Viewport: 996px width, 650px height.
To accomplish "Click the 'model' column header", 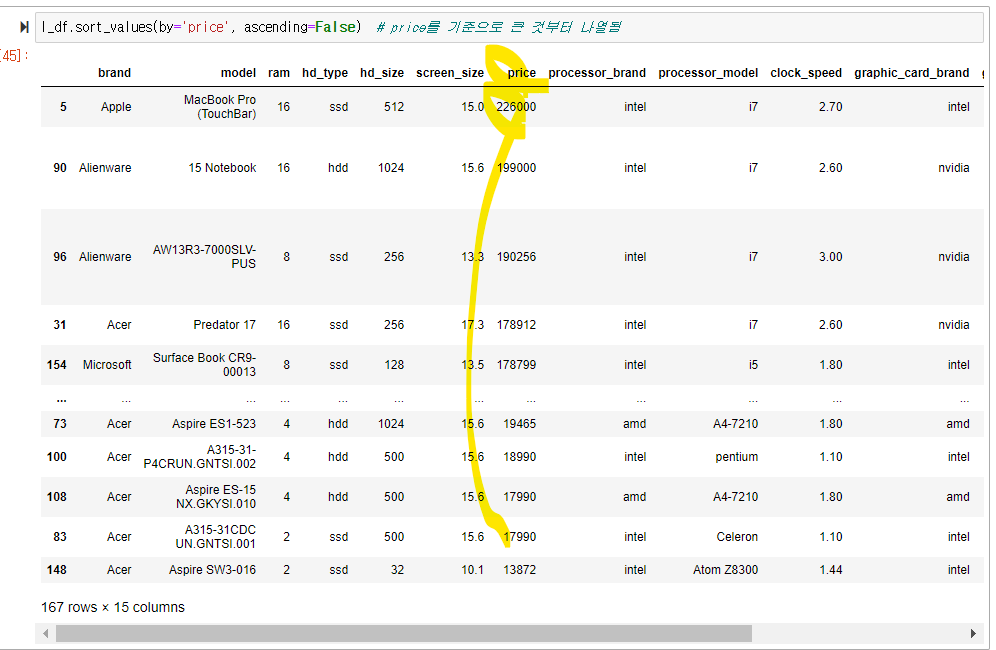I will coord(238,73).
